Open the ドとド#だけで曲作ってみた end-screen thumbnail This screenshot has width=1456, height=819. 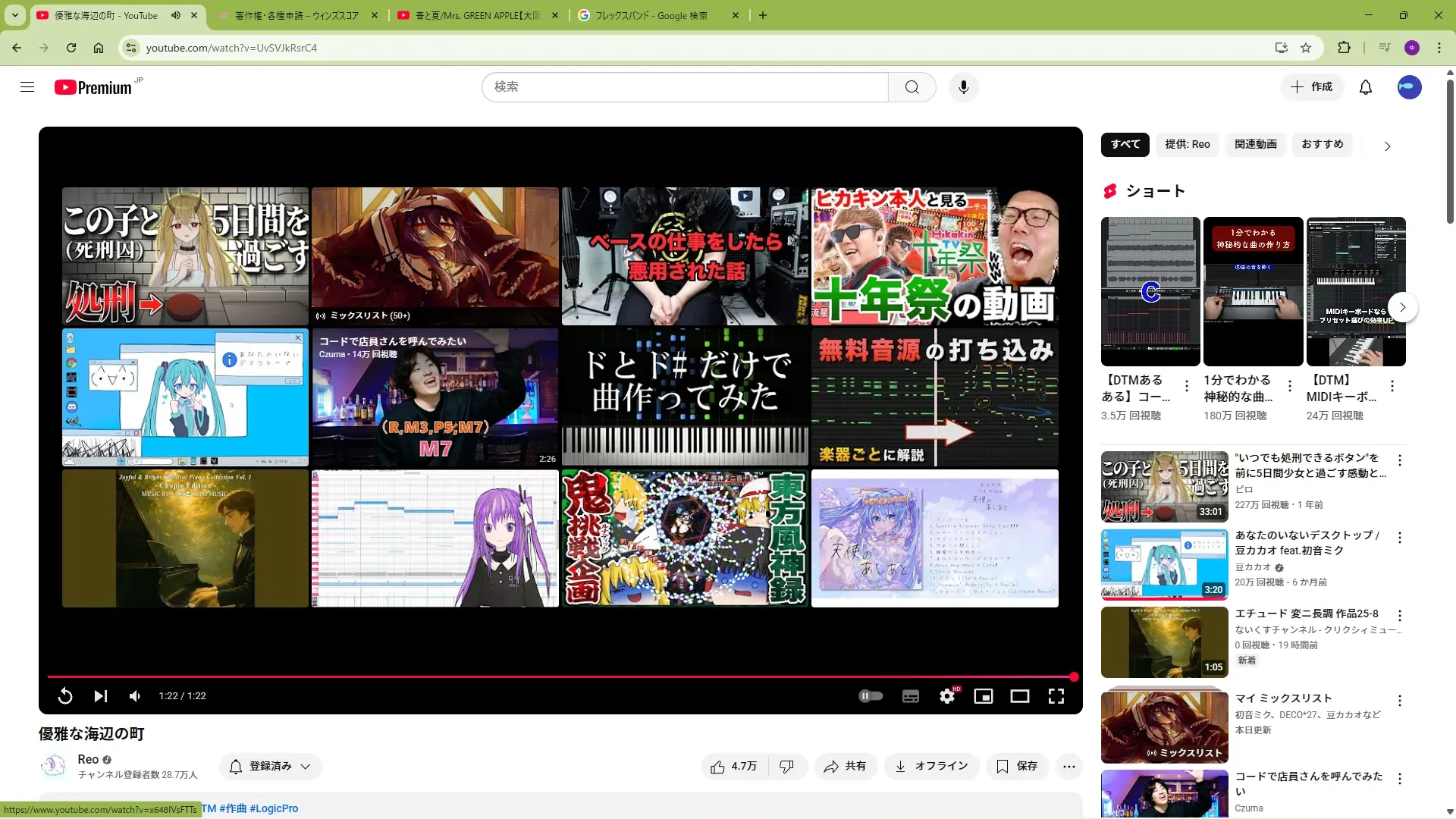click(x=685, y=397)
